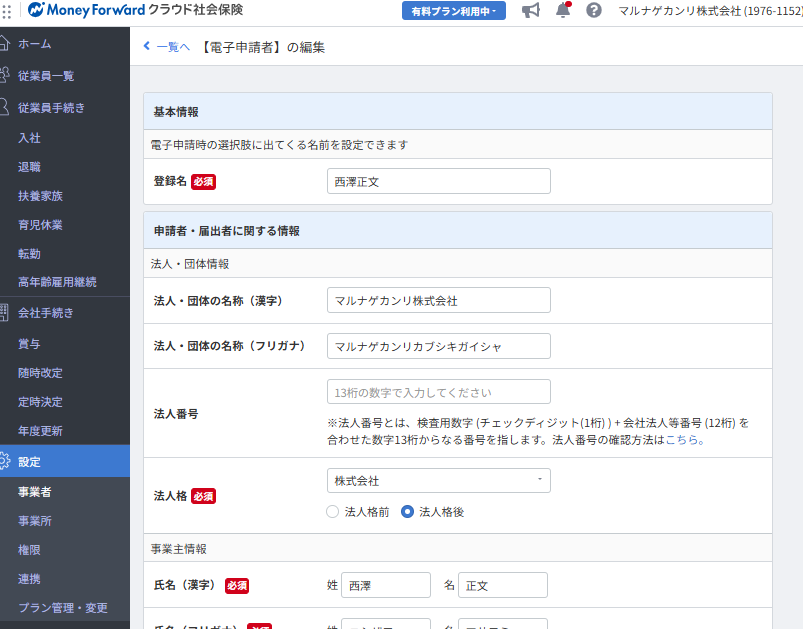
Task: Expand the 有料プラン利用中 dropdown
Action: tap(454, 11)
